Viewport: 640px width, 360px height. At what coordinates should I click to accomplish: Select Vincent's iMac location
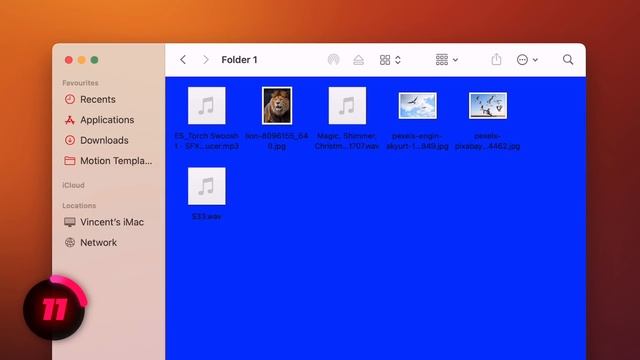112,222
